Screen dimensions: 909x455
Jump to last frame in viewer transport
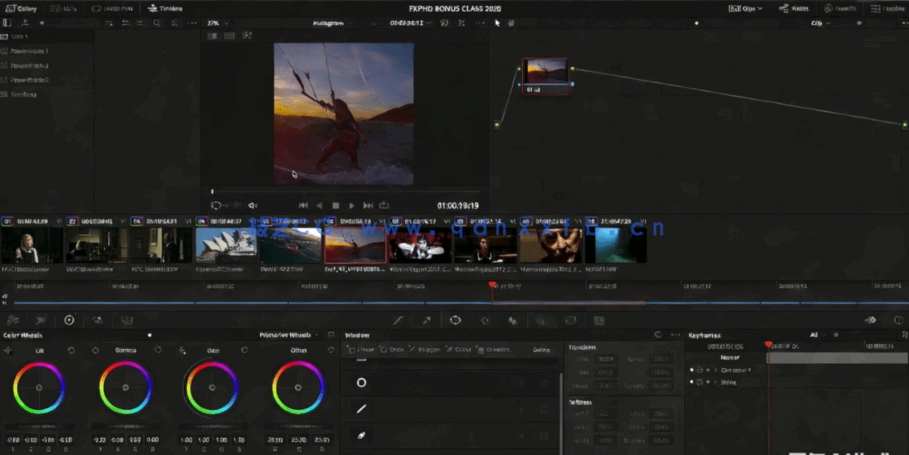(x=368, y=205)
